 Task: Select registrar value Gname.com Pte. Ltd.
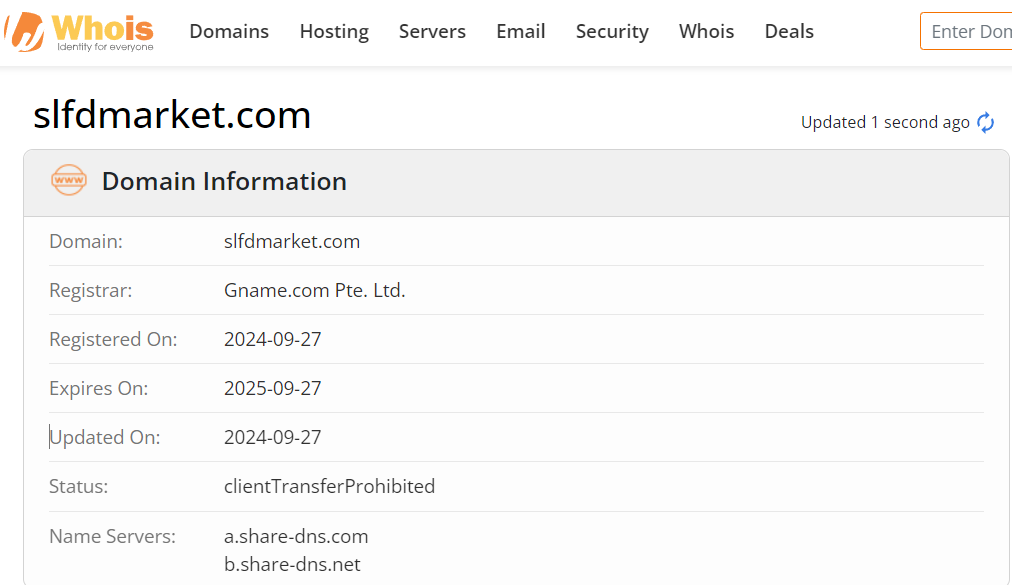(x=314, y=290)
